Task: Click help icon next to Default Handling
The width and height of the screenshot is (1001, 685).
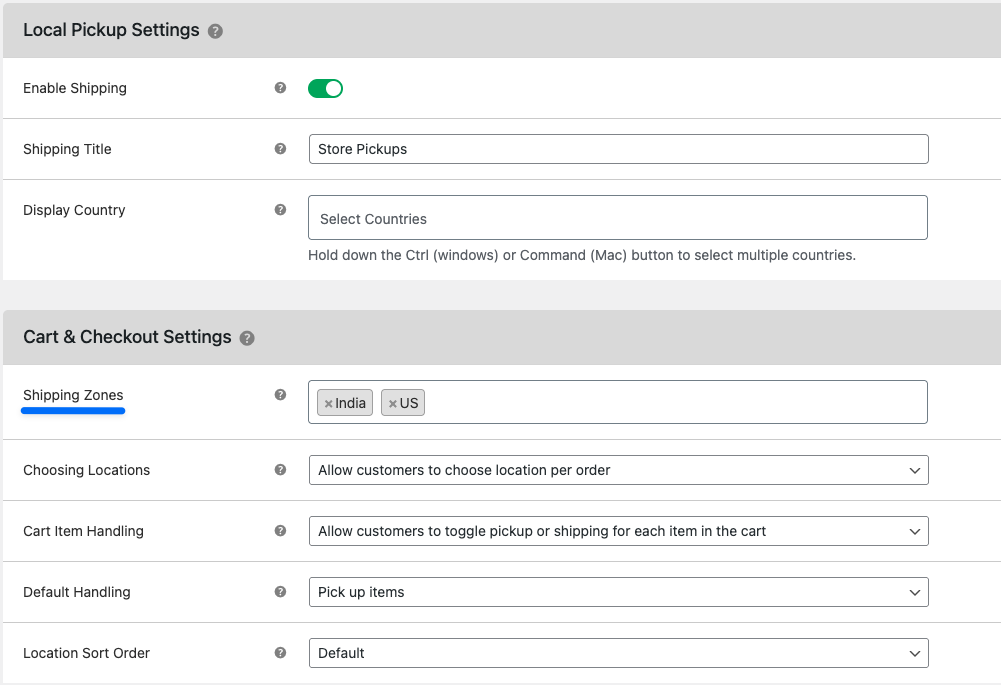Action: point(281,592)
